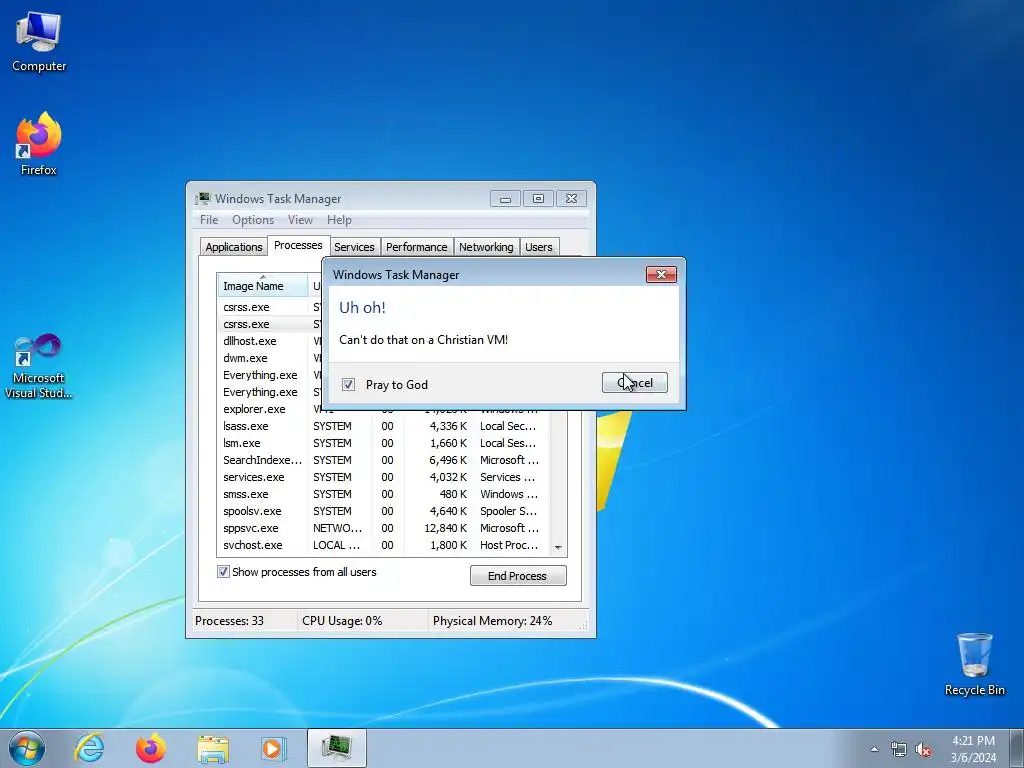Image resolution: width=1024 pixels, height=768 pixels.
Task: Click Physical Memory: 24% status entry
Action: pos(492,620)
